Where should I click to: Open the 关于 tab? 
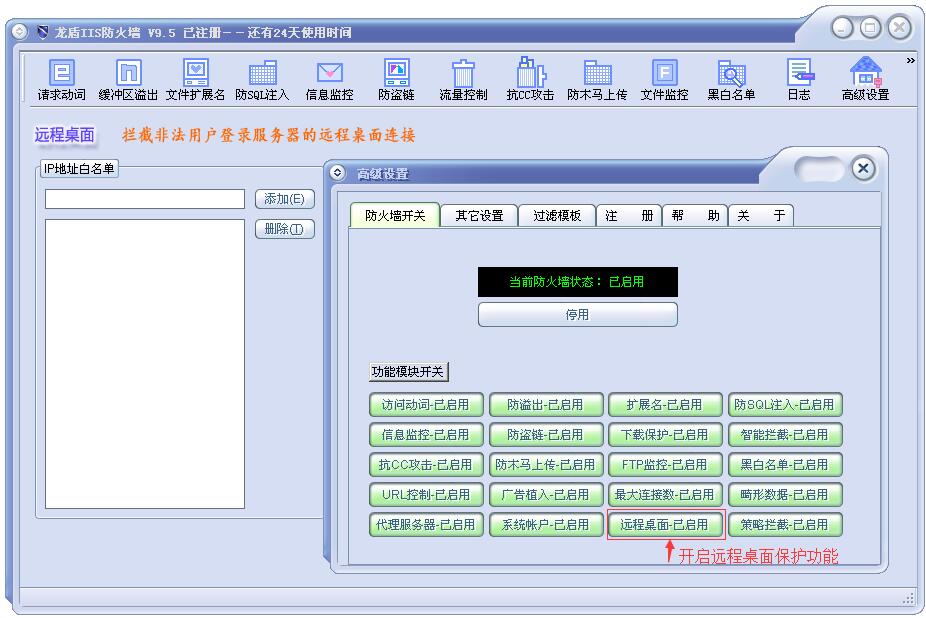[761, 216]
